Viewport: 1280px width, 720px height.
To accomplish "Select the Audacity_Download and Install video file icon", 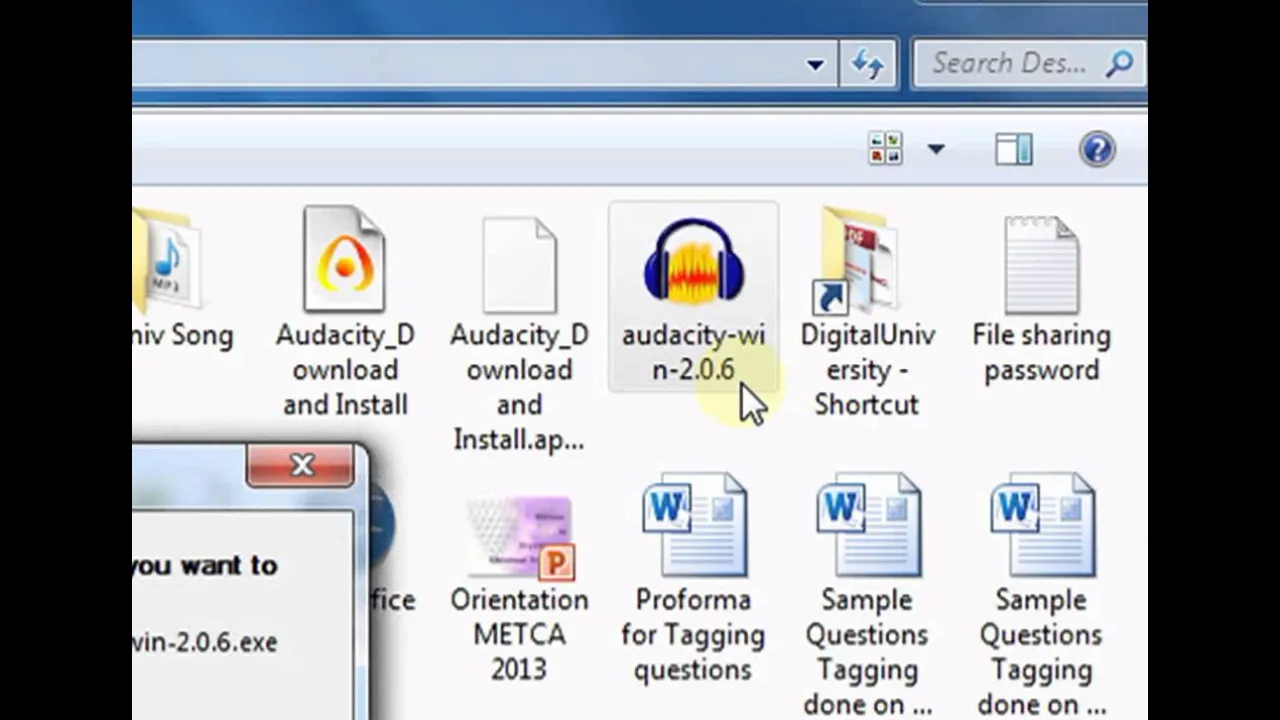I will (x=344, y=259).
